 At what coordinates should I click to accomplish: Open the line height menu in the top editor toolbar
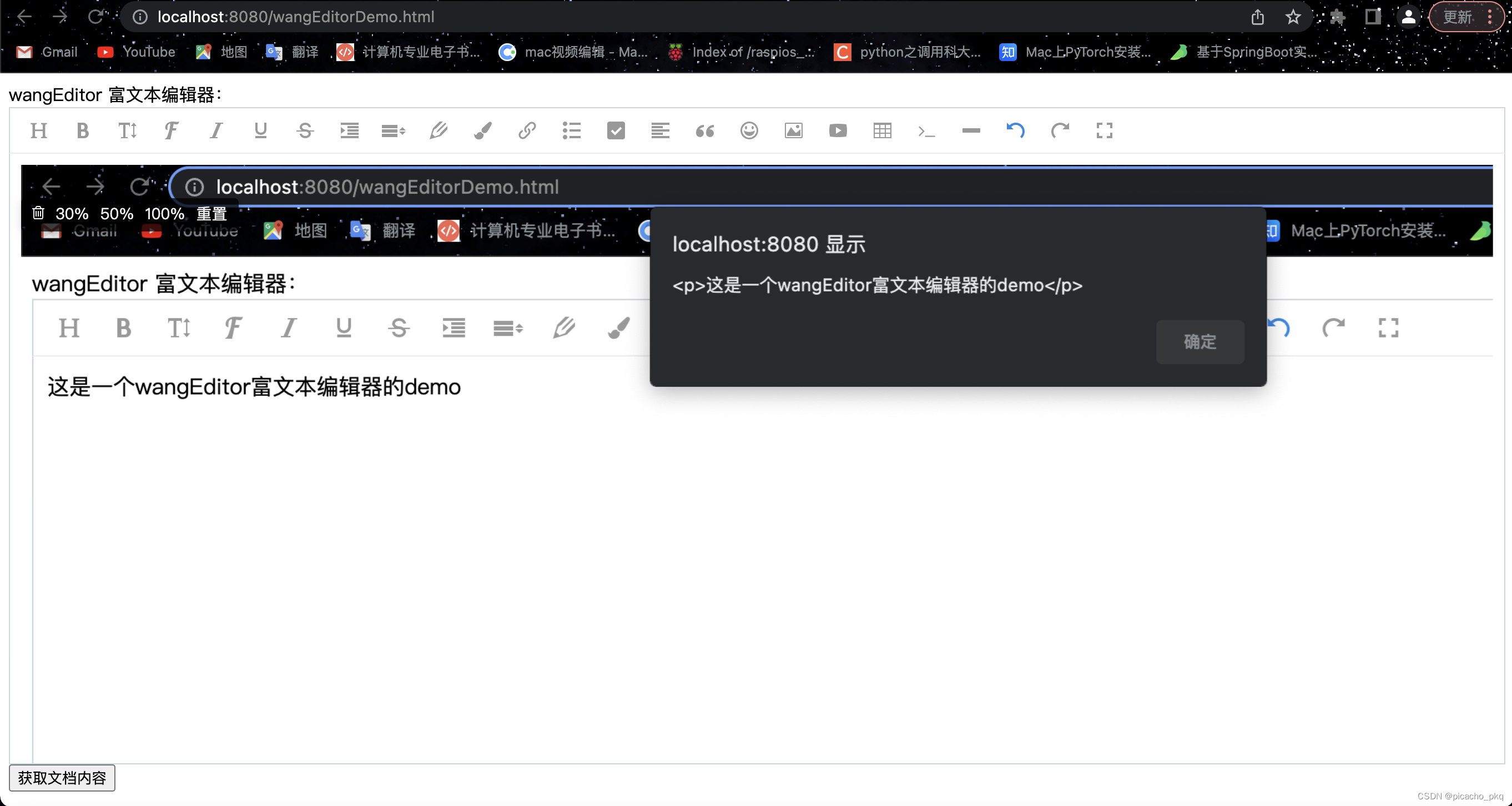(x=393, y=130)
